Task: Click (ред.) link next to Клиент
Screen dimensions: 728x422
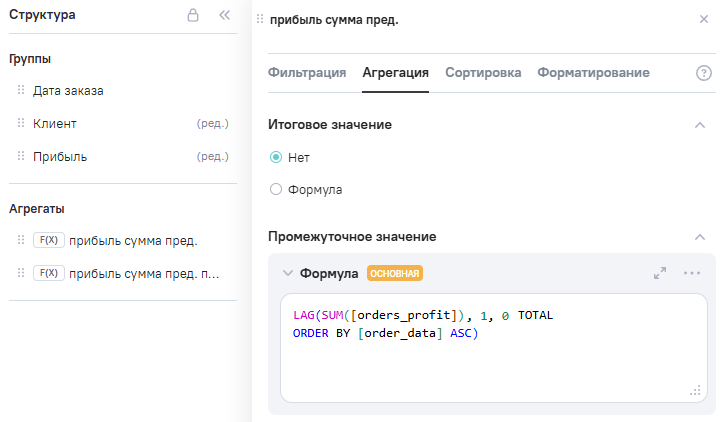Action: pos(212,124)
